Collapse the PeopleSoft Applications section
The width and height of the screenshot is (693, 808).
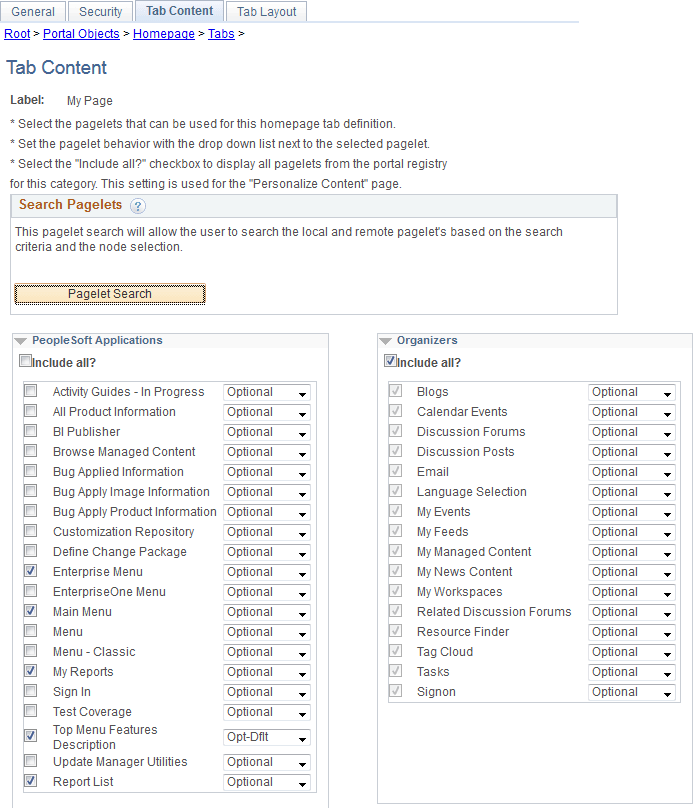point(22,340)
